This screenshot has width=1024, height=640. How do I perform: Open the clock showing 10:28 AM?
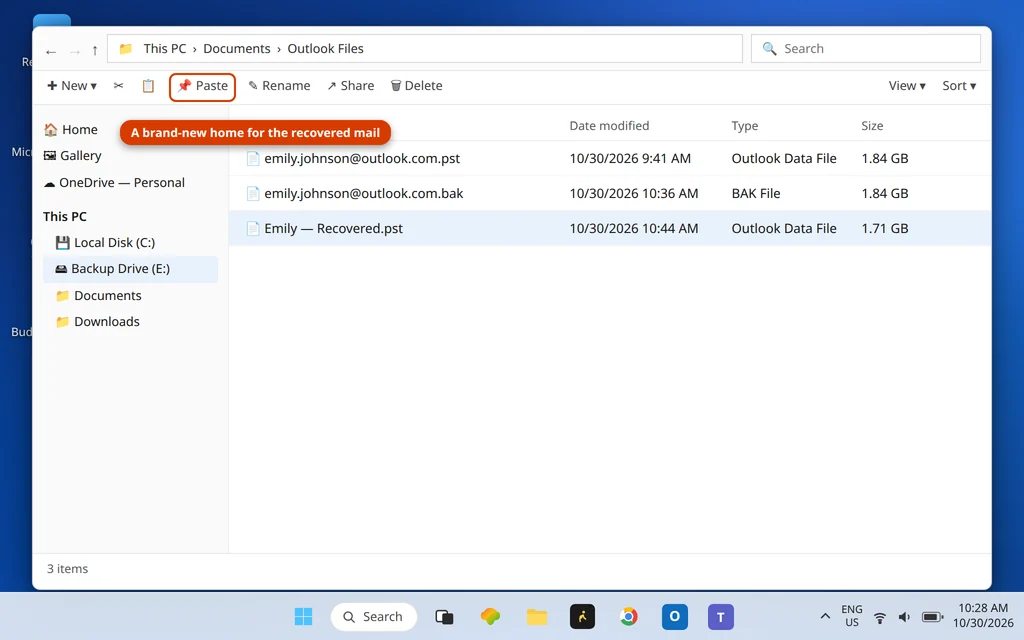click(983, 616)
